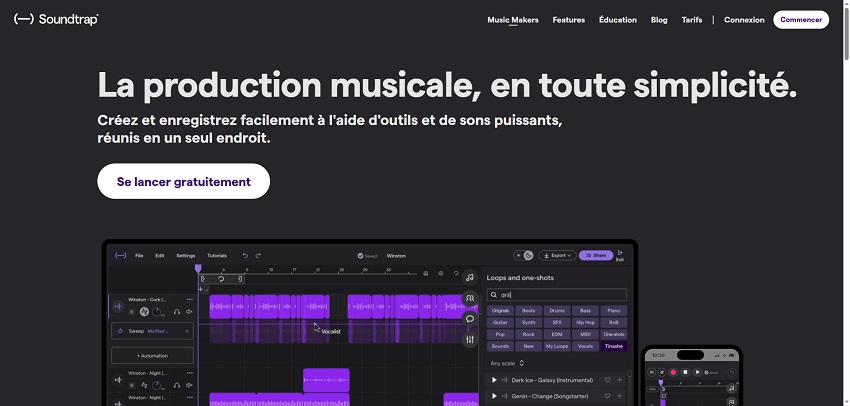Open the Muffled preset dropdown on Sweep
This screenshot has height=406, width=850.
click(158, 331)
